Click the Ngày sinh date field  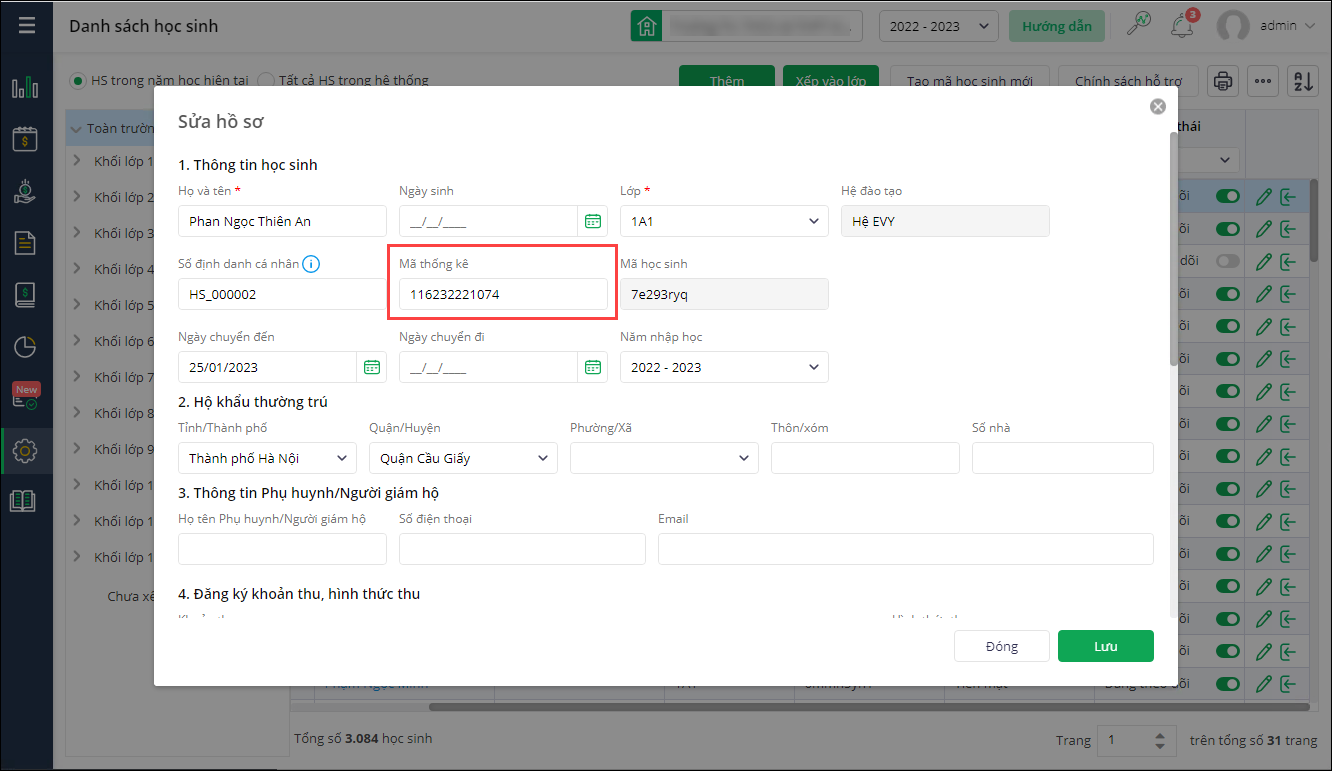[488, 221]
